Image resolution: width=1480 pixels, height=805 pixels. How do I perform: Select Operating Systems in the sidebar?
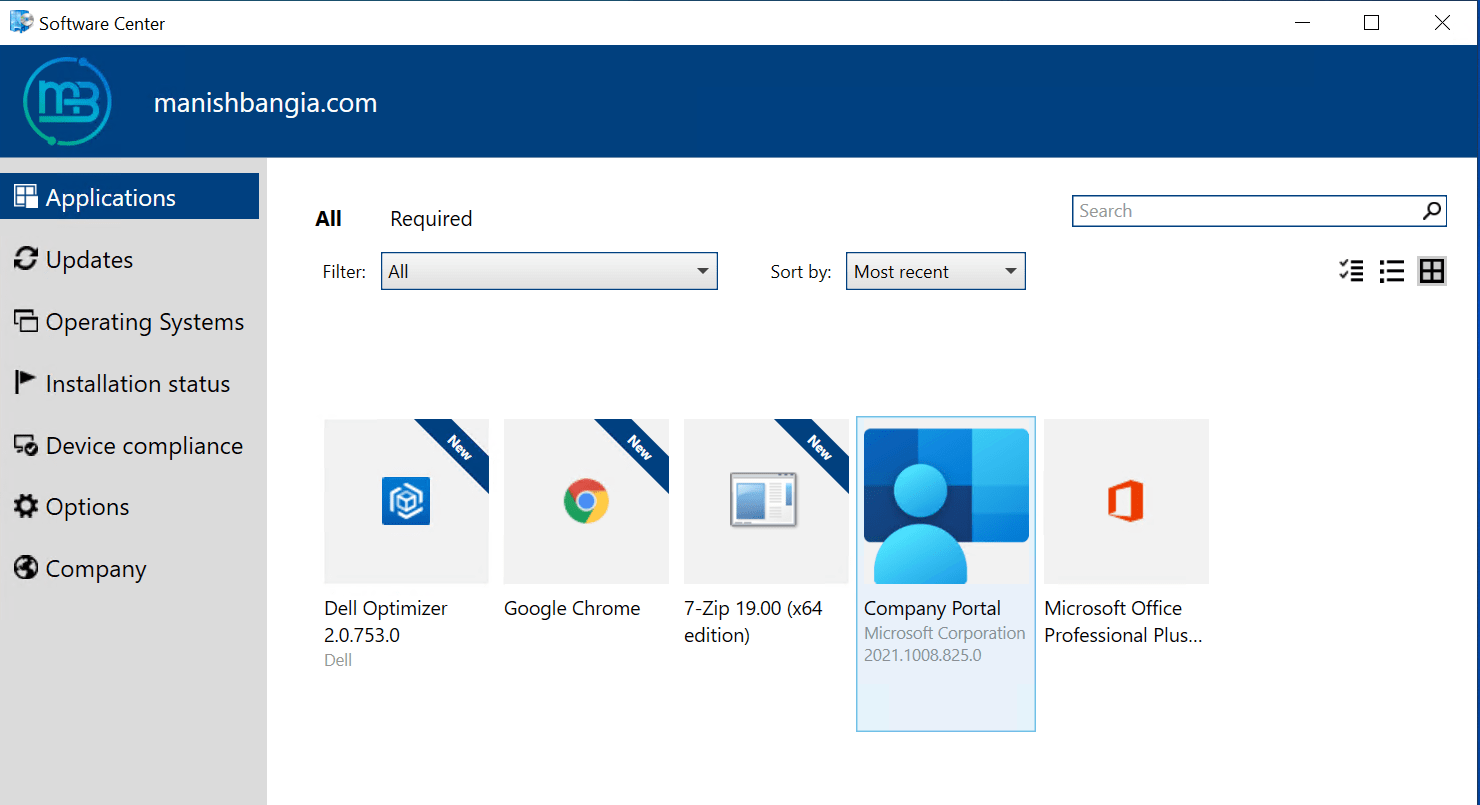[x=144, y=321]
